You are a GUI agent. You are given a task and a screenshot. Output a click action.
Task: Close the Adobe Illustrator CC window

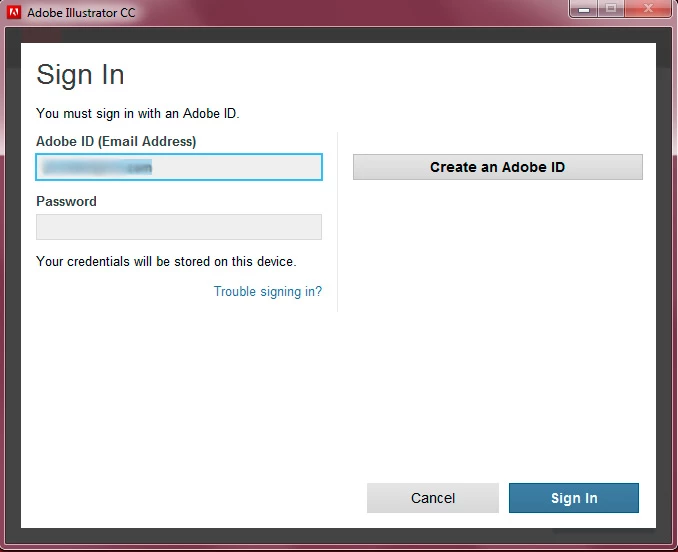coord(648,9)
